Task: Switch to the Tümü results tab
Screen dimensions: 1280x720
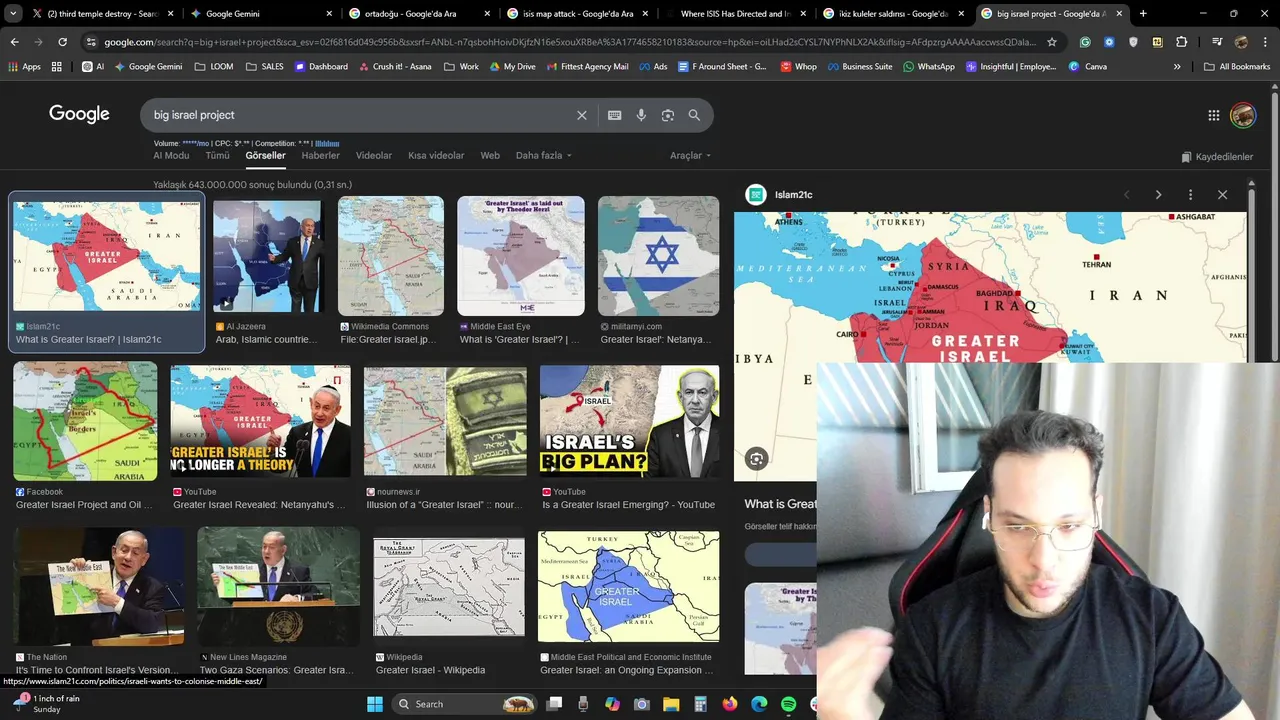Action: click(x=217, y=156)
